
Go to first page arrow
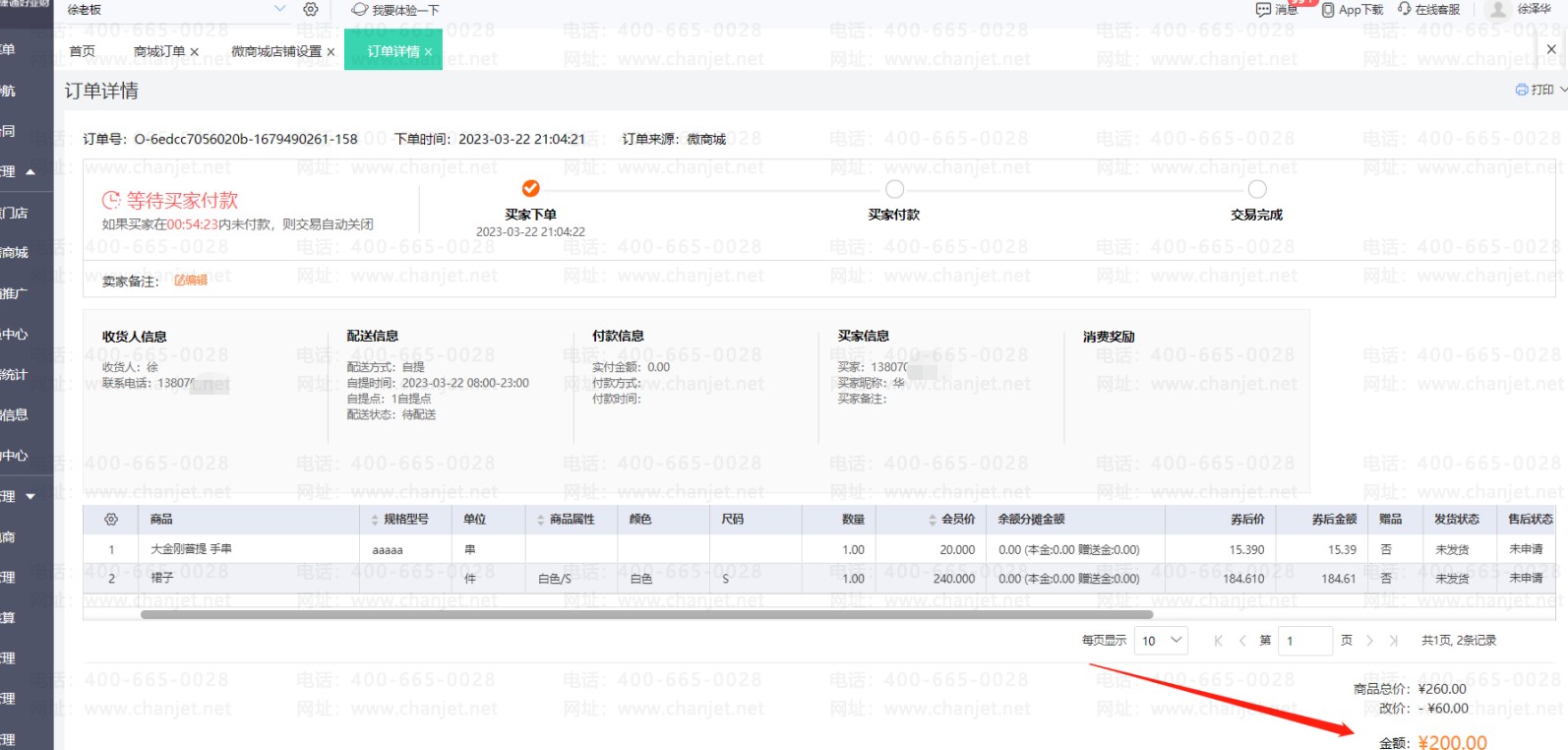[1218, 641]
